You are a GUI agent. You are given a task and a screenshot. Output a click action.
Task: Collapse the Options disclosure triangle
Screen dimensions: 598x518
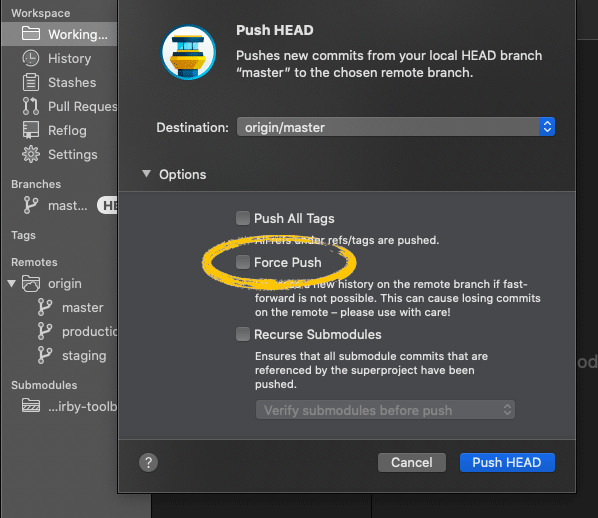click(x=146, y=174)
